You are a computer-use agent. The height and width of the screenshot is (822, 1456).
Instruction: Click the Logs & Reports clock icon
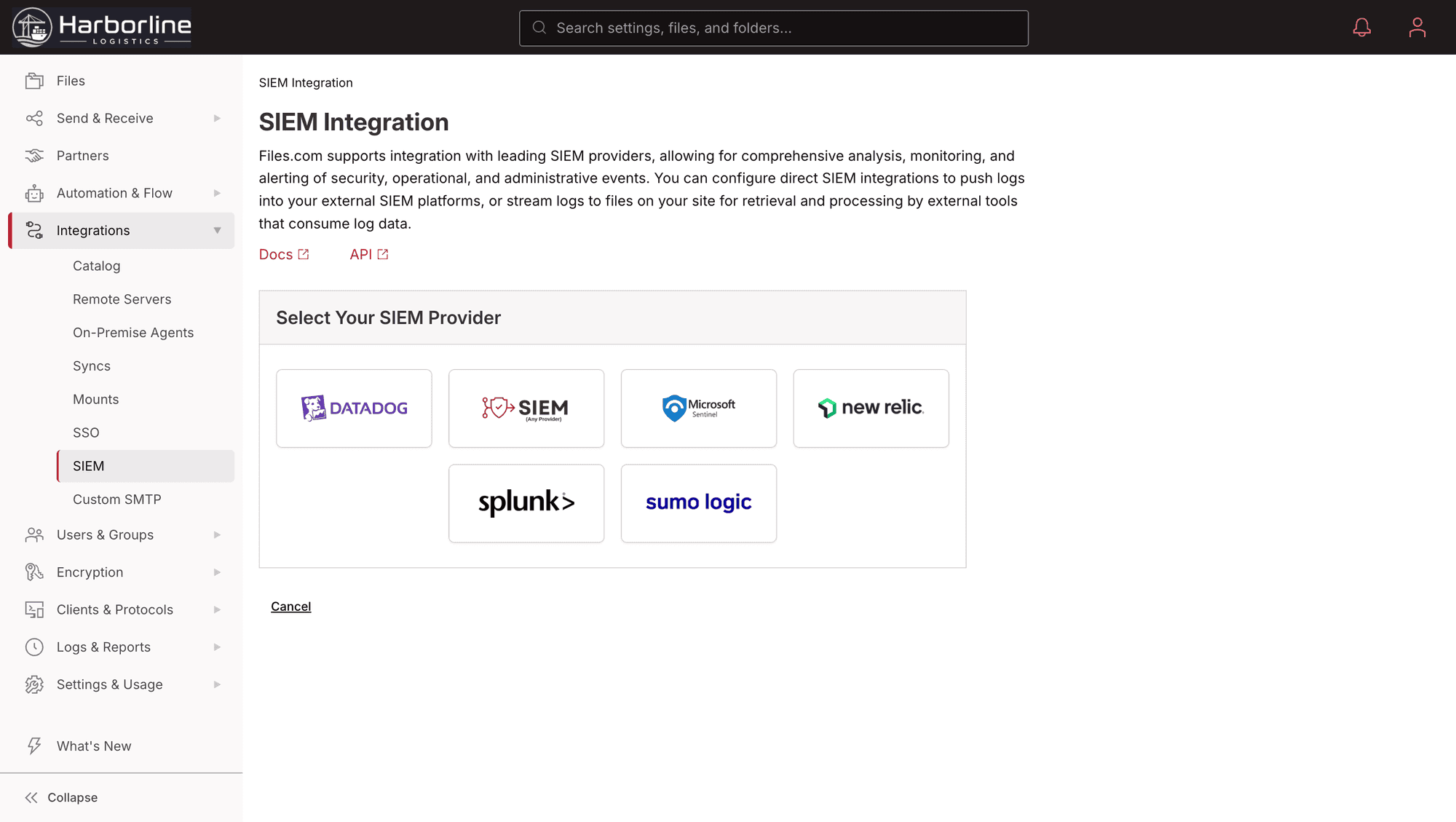(x=34, y=647)
